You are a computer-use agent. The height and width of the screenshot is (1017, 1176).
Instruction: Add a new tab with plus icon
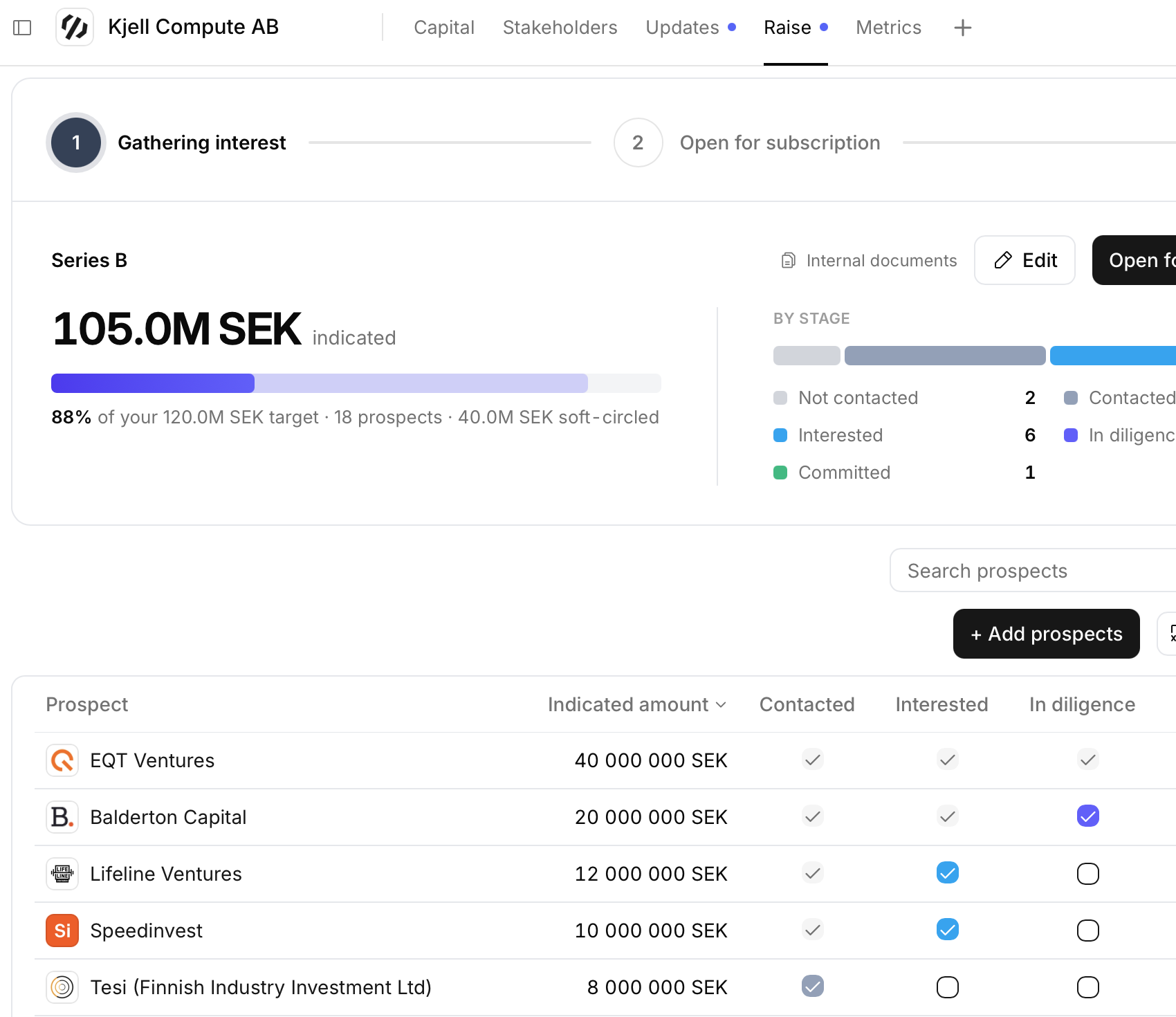[x=962, y=28]
